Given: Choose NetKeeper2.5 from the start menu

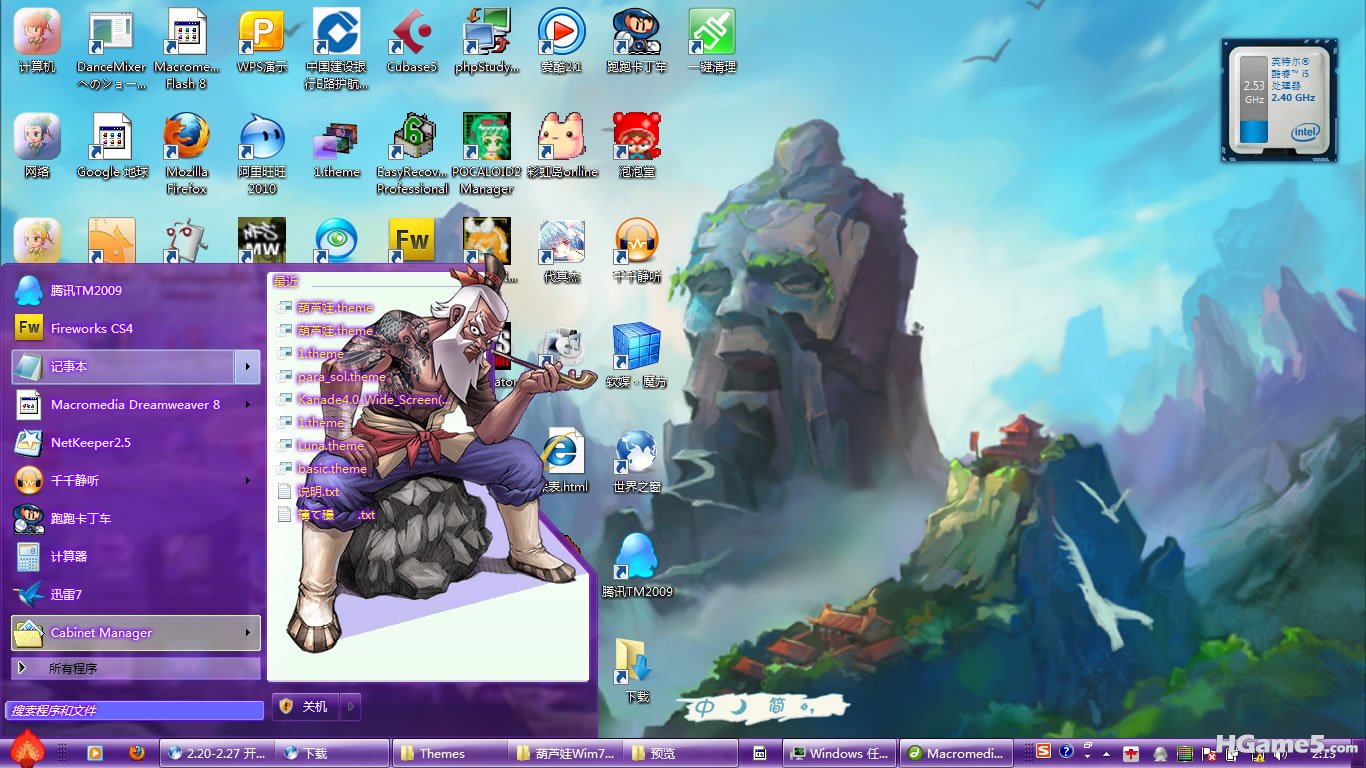Looking at the screenshot, I should click(x=91, y=443).
